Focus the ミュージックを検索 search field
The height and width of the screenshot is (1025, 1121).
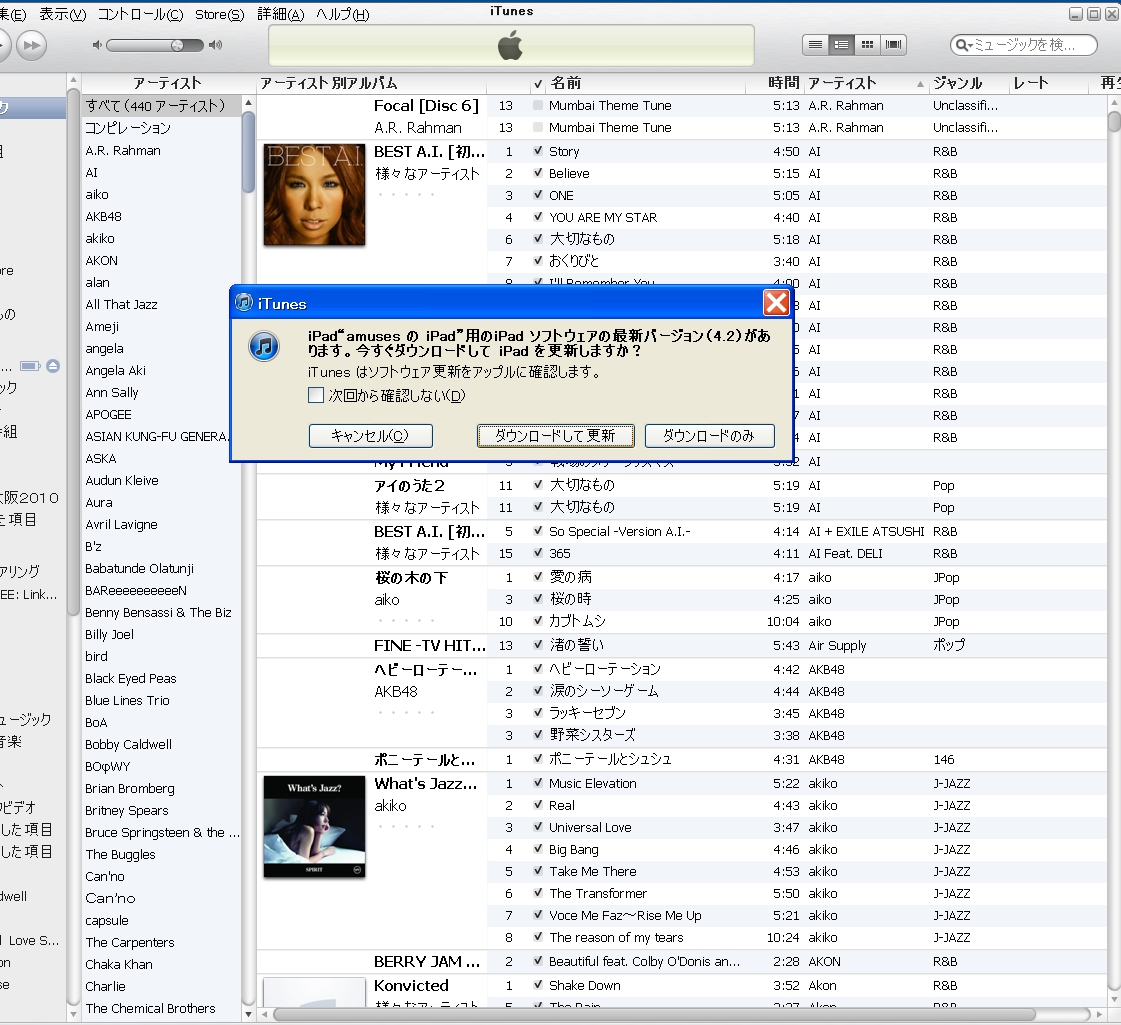pos(1023,45)
